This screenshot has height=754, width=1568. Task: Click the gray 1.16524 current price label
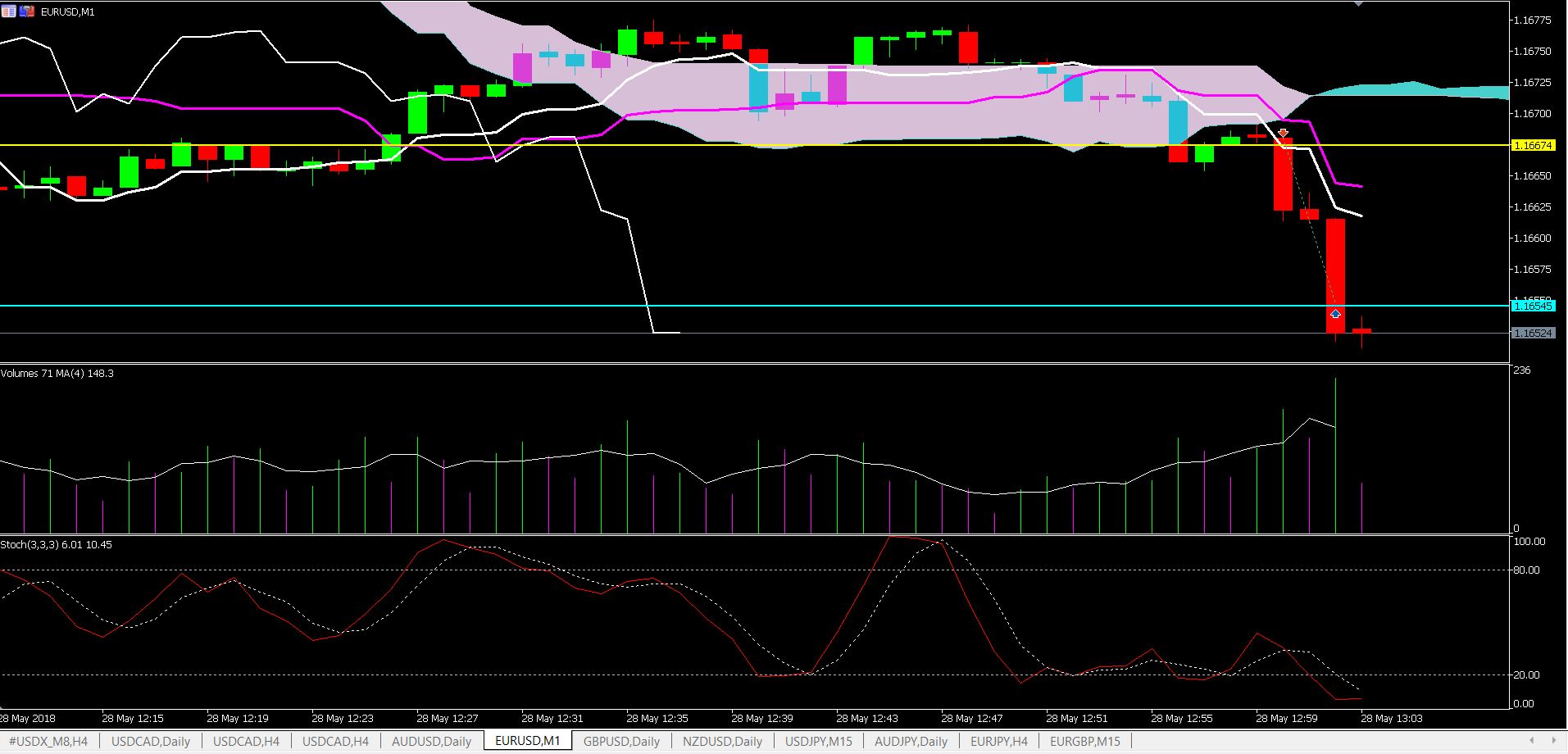coord(1533,334)
